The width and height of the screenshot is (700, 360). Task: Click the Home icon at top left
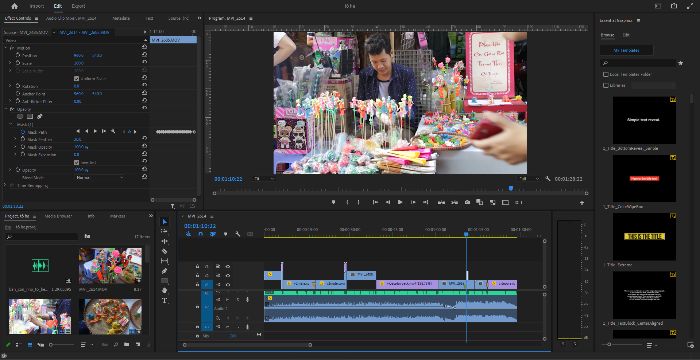14,6
